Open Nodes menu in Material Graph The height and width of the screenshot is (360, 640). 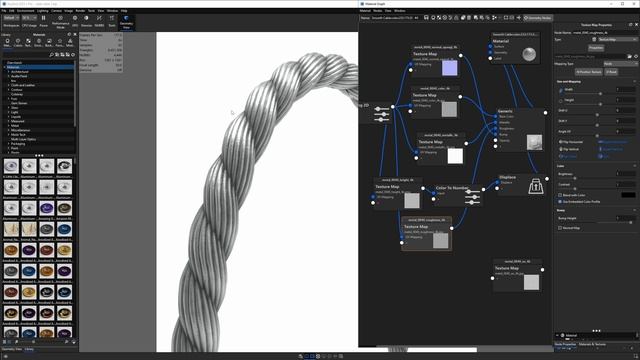pyautogui.click(x=378, y=11)
